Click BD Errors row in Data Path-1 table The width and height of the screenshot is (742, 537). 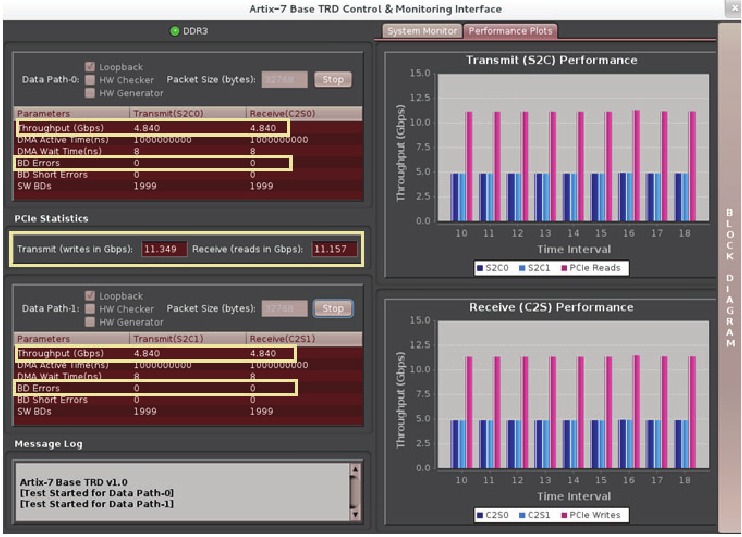189,388
